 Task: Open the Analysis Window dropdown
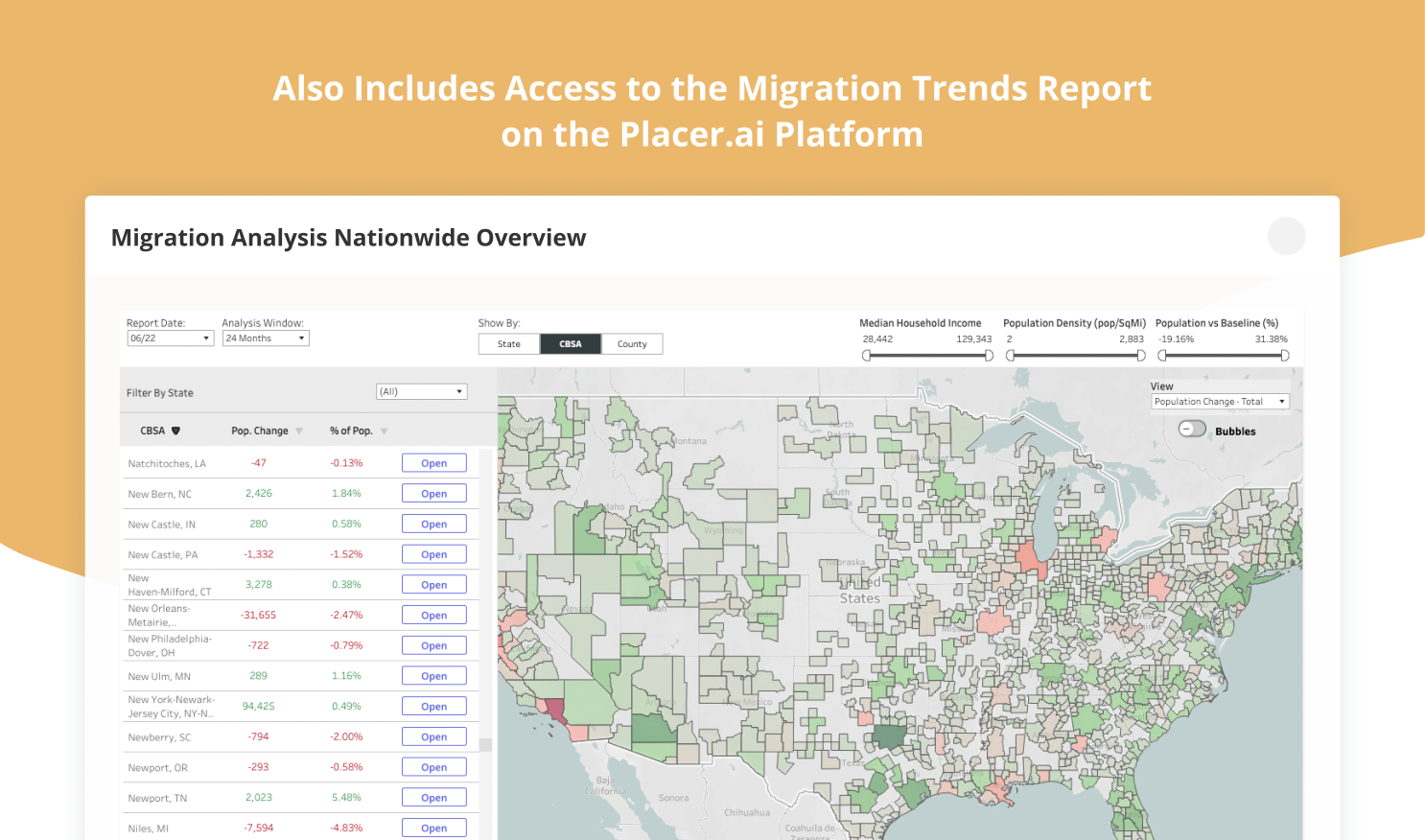pyautogui.click(x=266, y=338)
